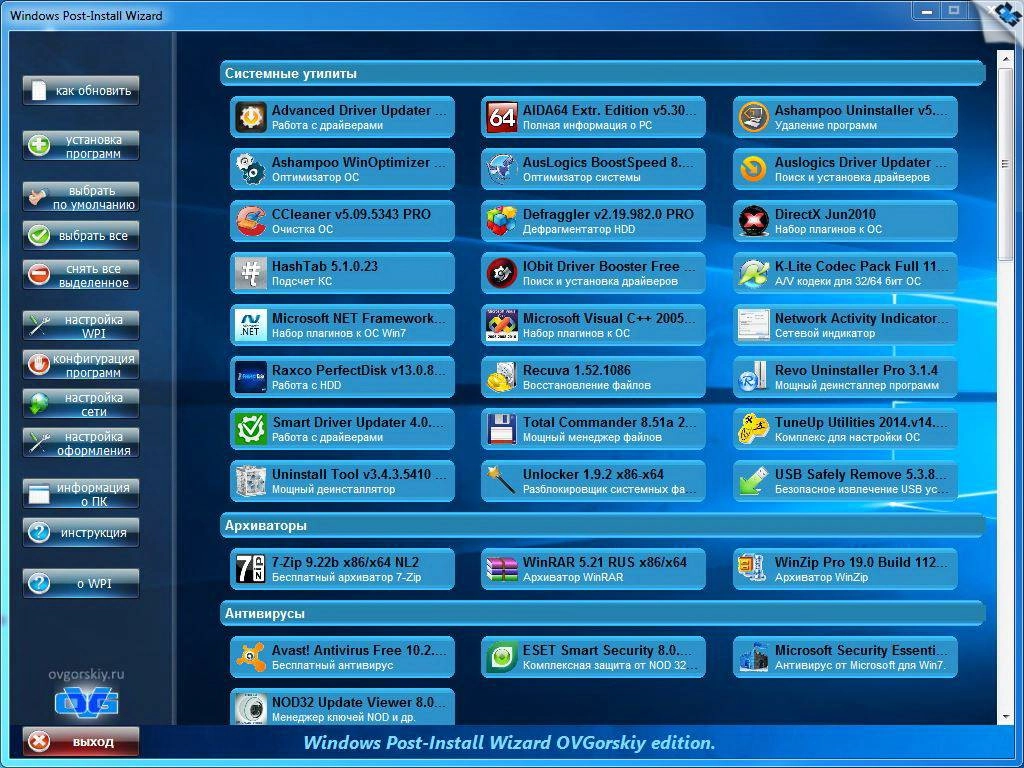Click the 7-Zip archiver icon
Screen dimensions: 1024x768
point(250,569)
